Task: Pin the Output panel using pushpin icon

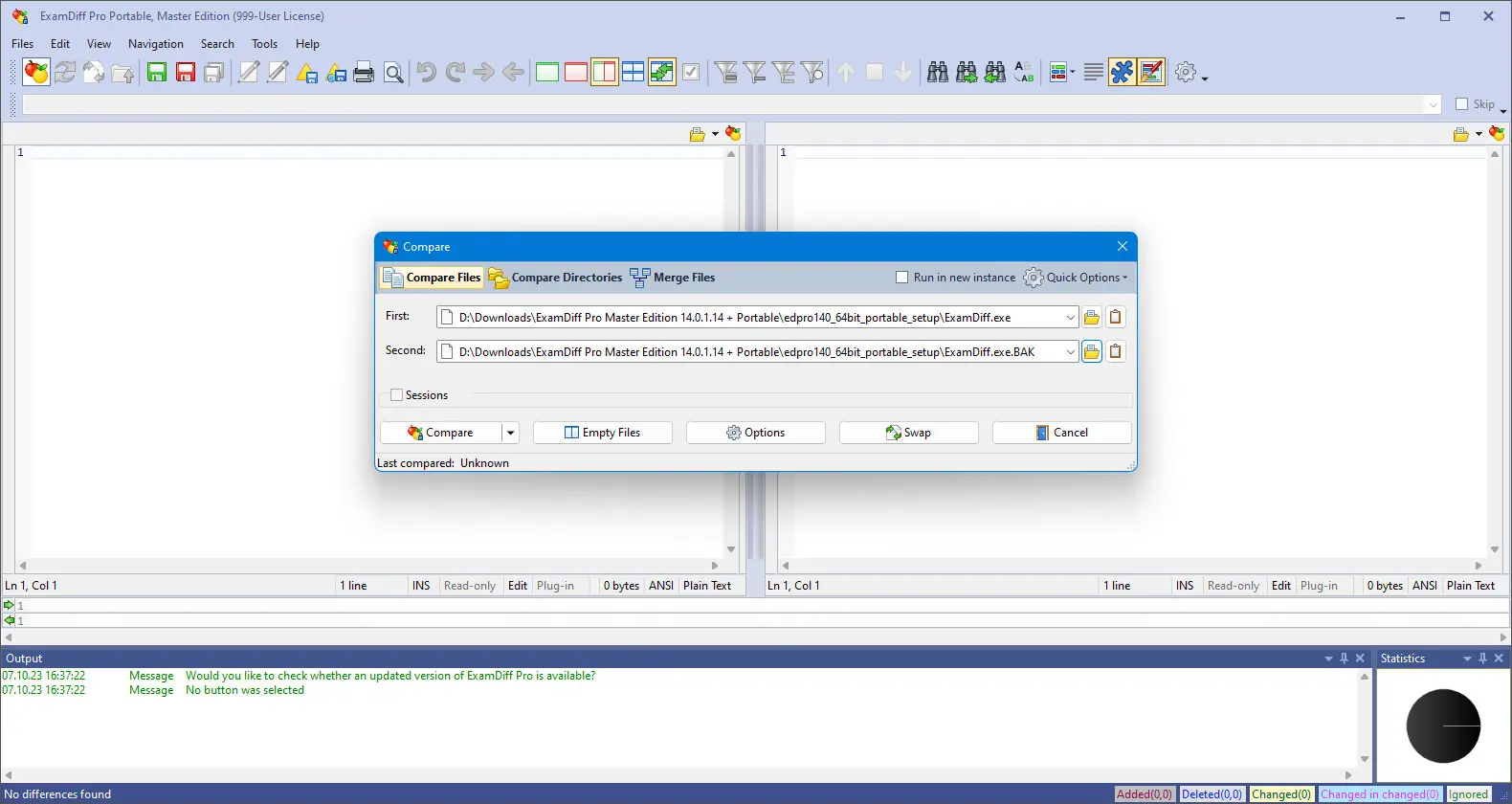Action: click(1344, 659)
